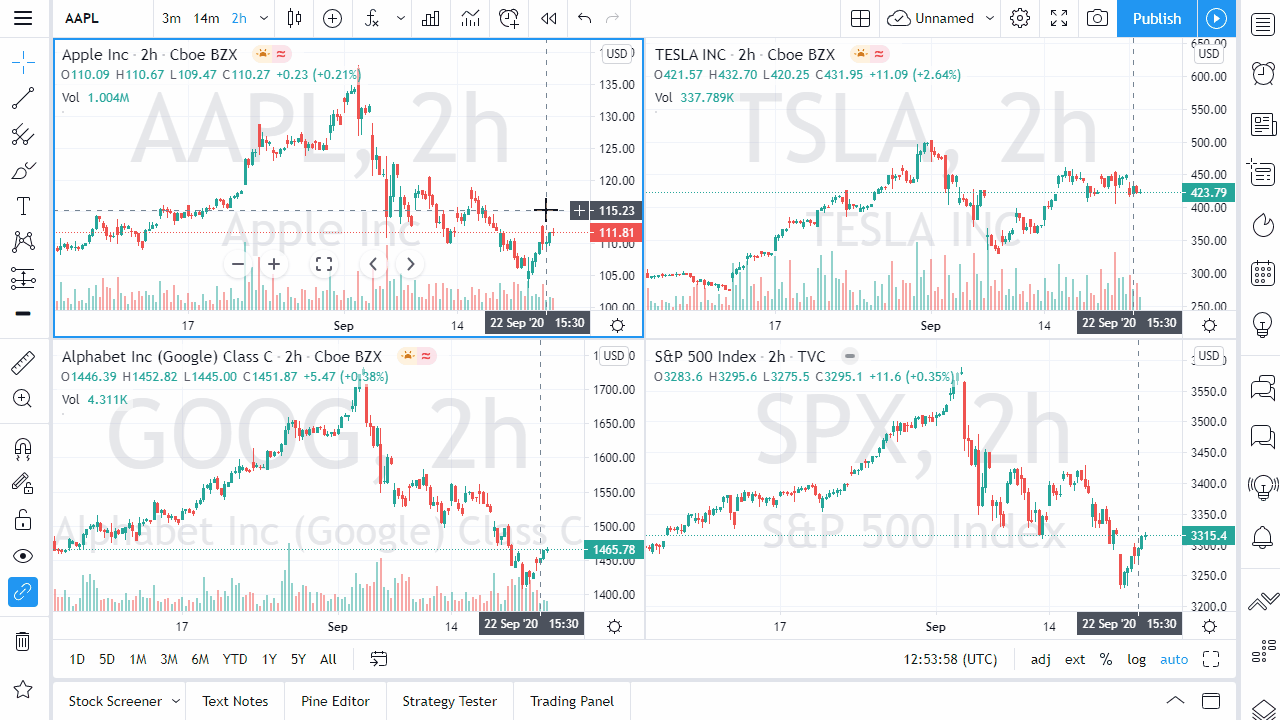Image resolution: width=1280 pixels, height=720 pixels.
Task: Take a chart snapshot with camera
Action: [x=1098, y=18]
